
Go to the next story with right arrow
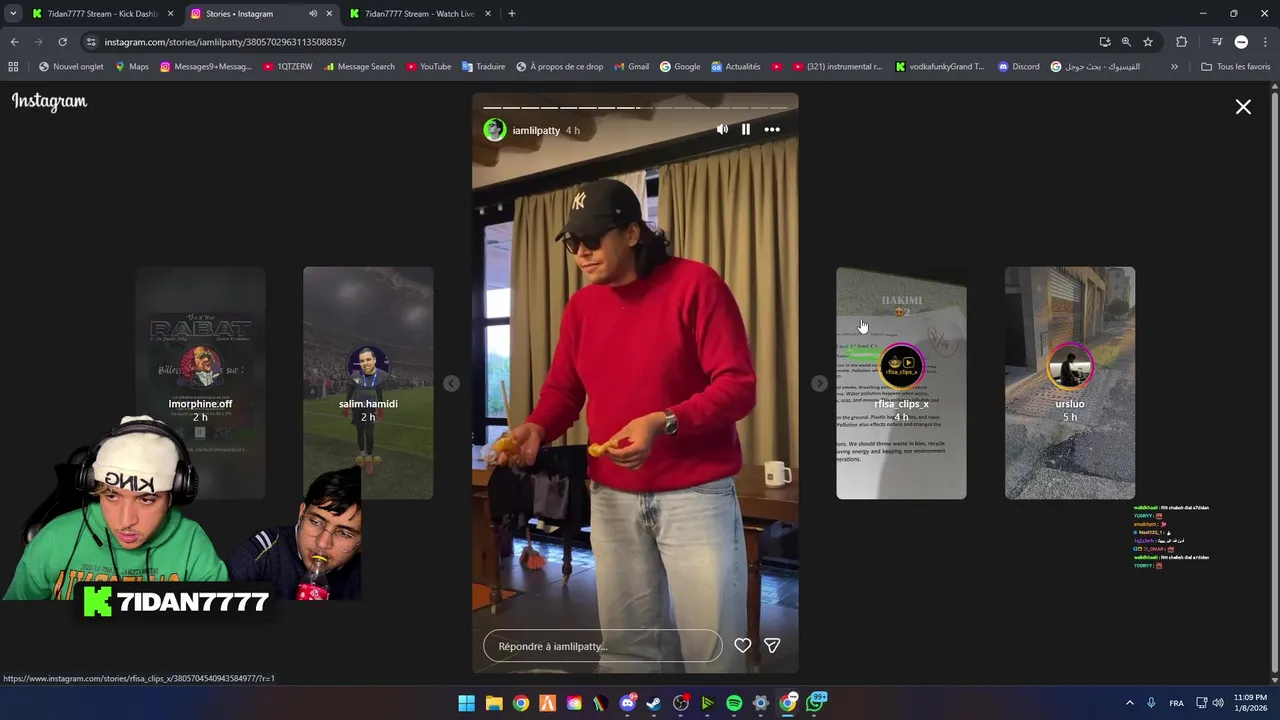coord(819,383)
